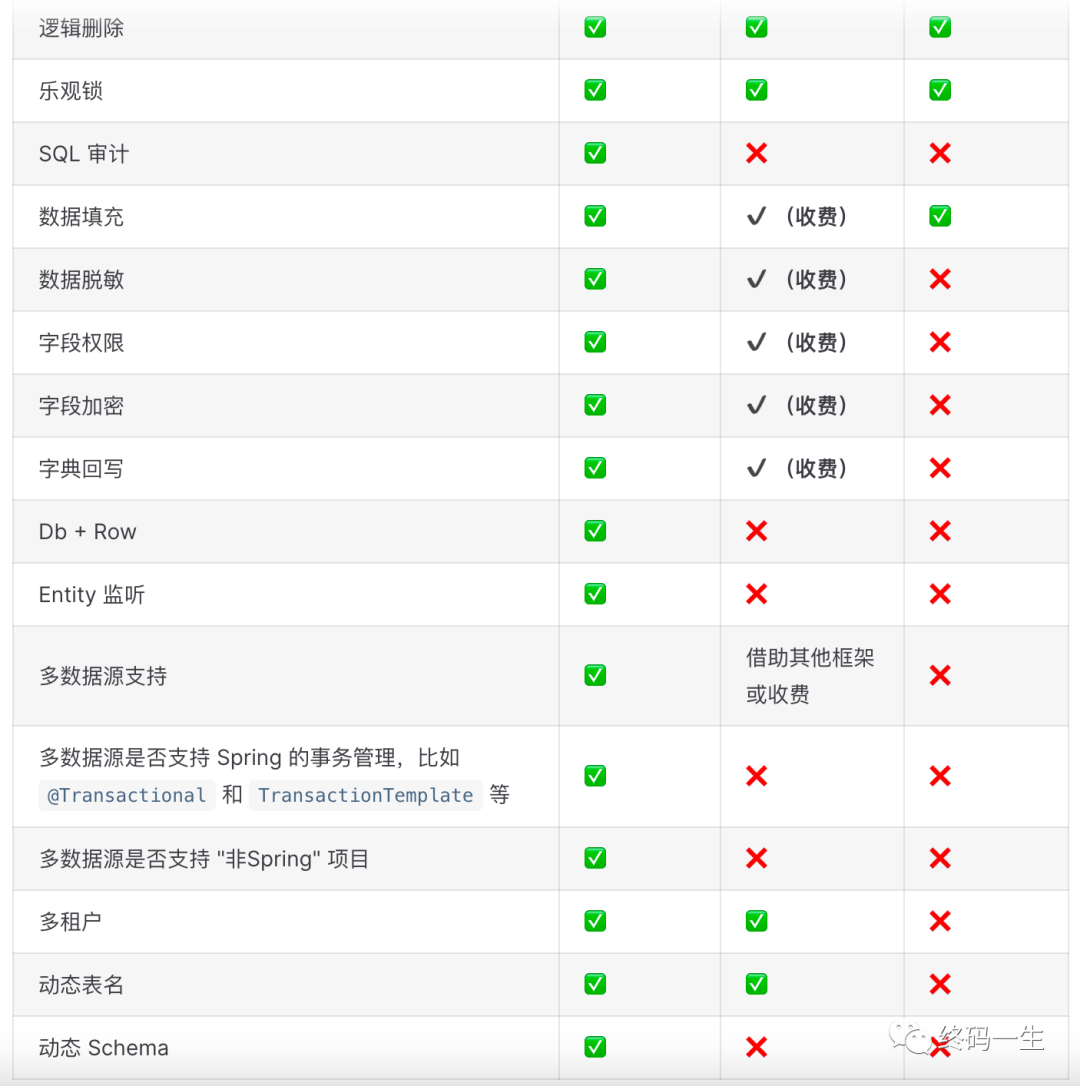This screenshot has height=1086, width=1080.
Task: Click the middle green check in the 动态表名 row
Action: coord(756,983)
